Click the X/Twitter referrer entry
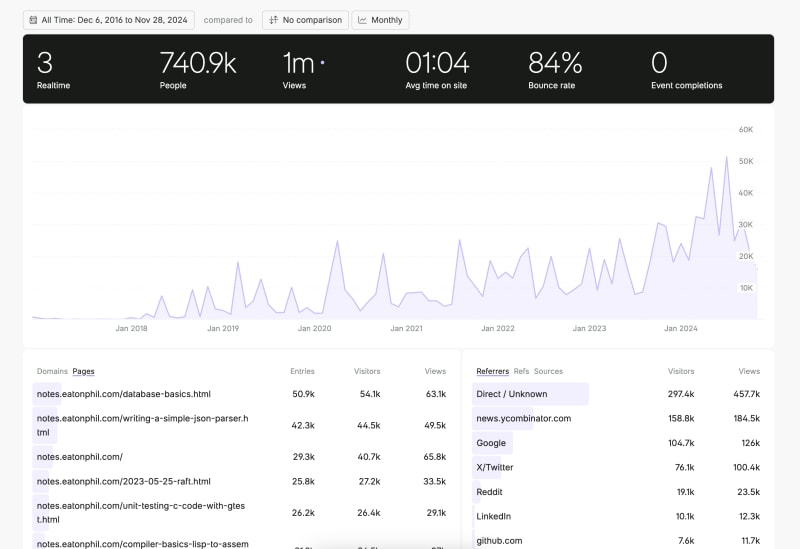This screenshot has height=549, width=800. [x=497, y=467]
